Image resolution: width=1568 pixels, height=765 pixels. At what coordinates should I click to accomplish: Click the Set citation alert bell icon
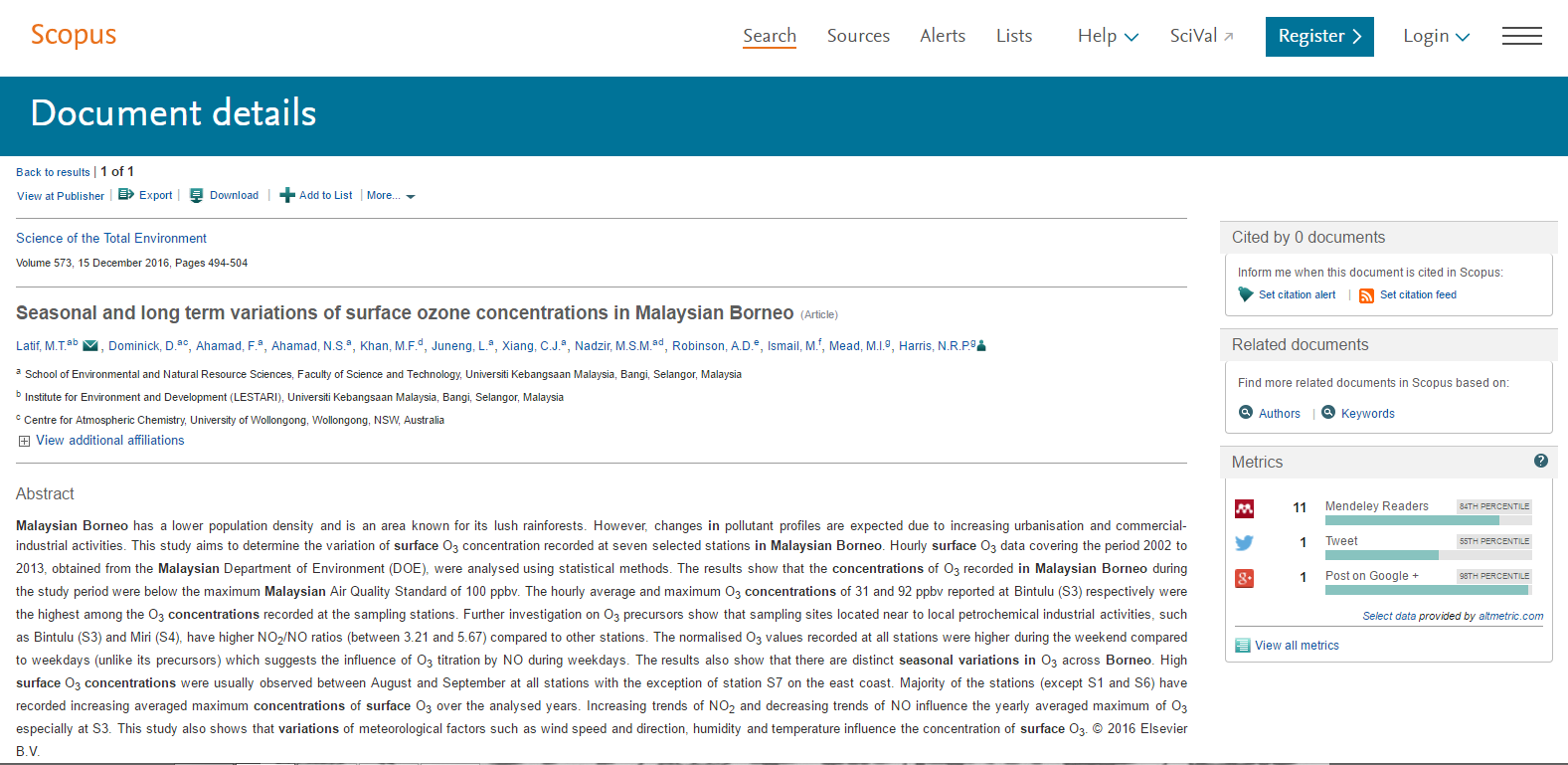tap(1246, 294)
